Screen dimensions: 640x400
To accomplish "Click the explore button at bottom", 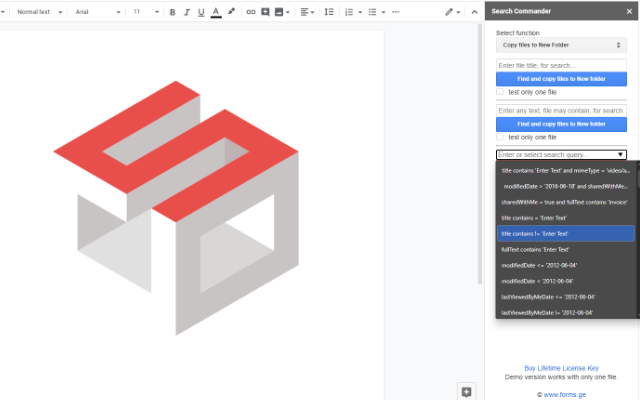I will tap(466, 392).
